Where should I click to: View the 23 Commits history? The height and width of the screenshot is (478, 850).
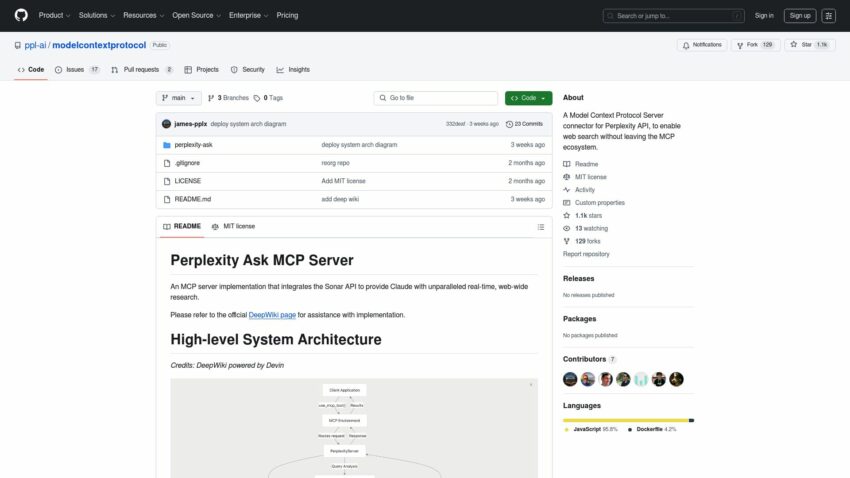coord(524,124)
